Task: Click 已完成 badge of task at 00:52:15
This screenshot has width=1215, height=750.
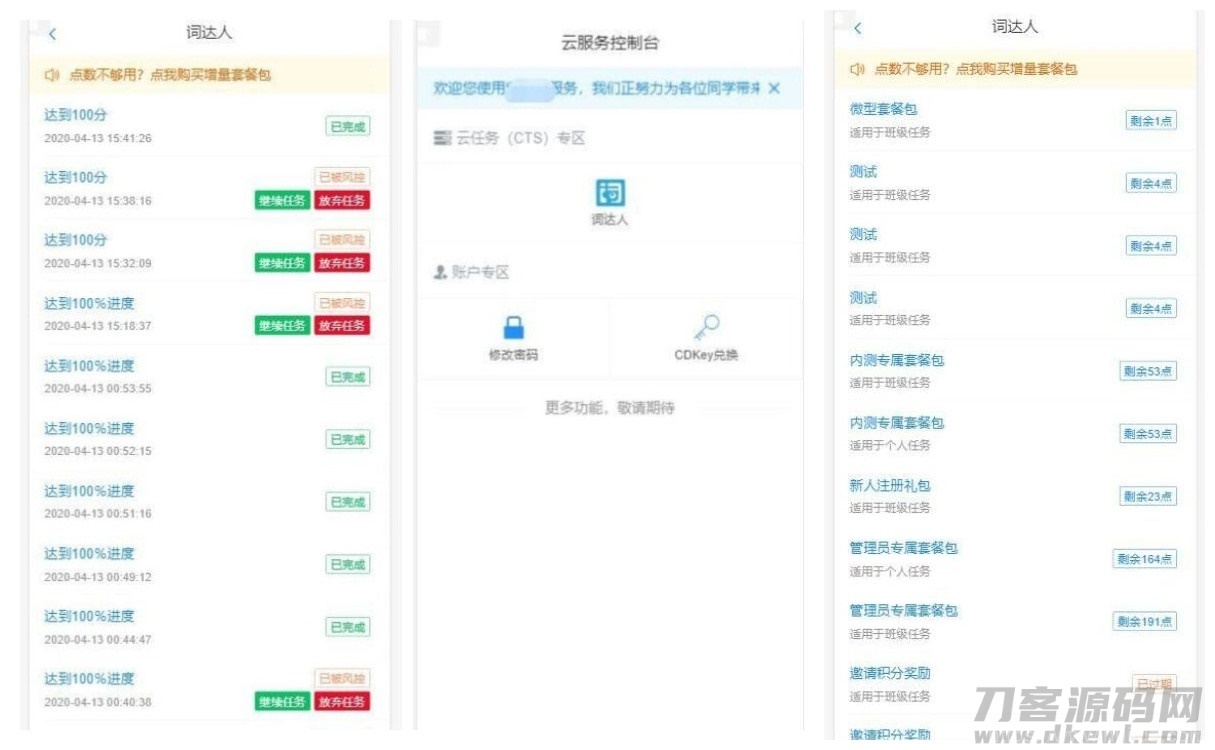Action: (x=347, y=439)
